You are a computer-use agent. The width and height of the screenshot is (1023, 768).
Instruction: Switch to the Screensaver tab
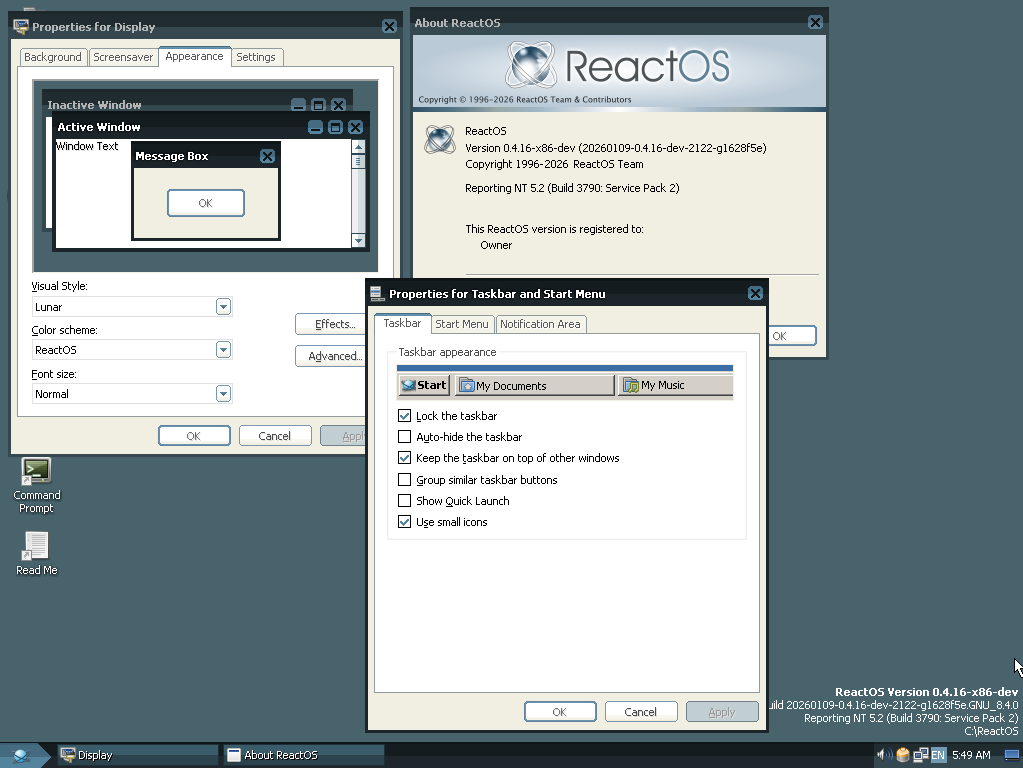click(x=123, y=57)
